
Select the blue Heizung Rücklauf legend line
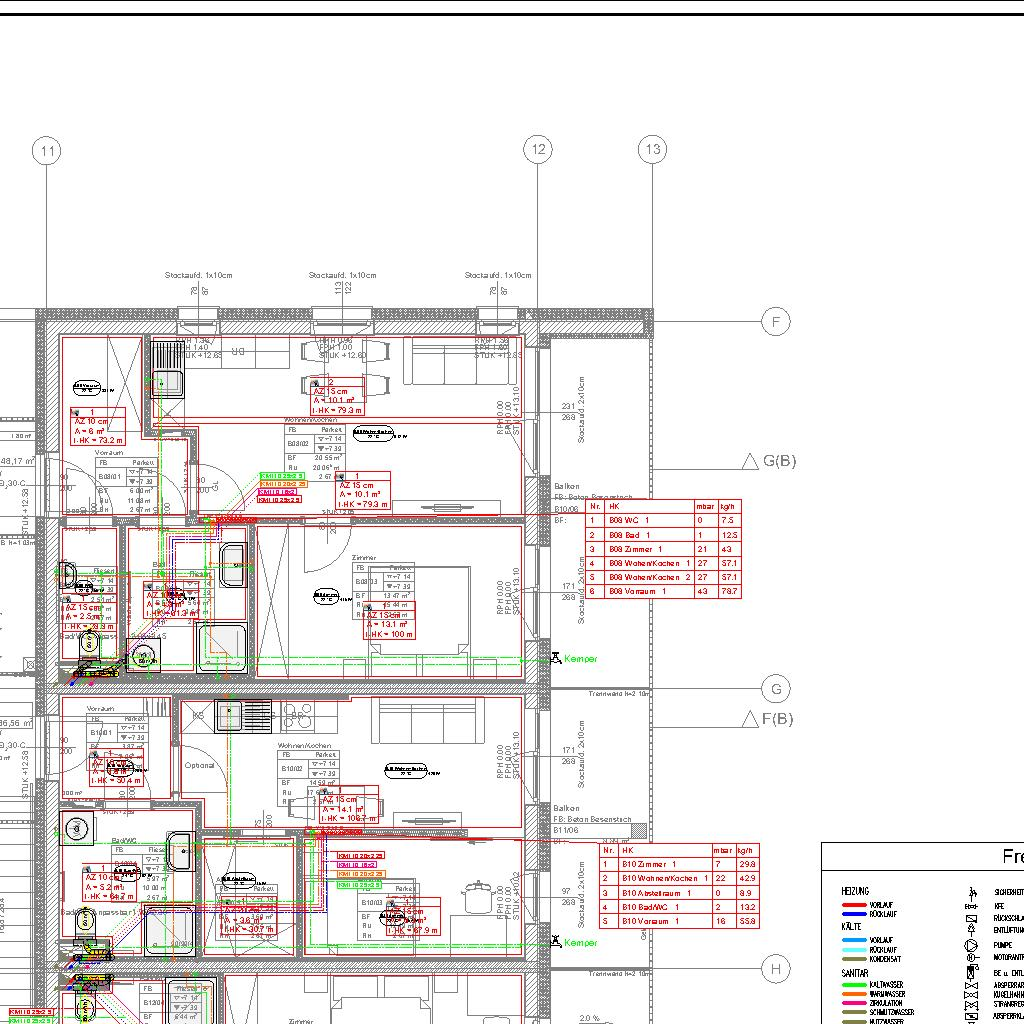click(x=854, y=914)
